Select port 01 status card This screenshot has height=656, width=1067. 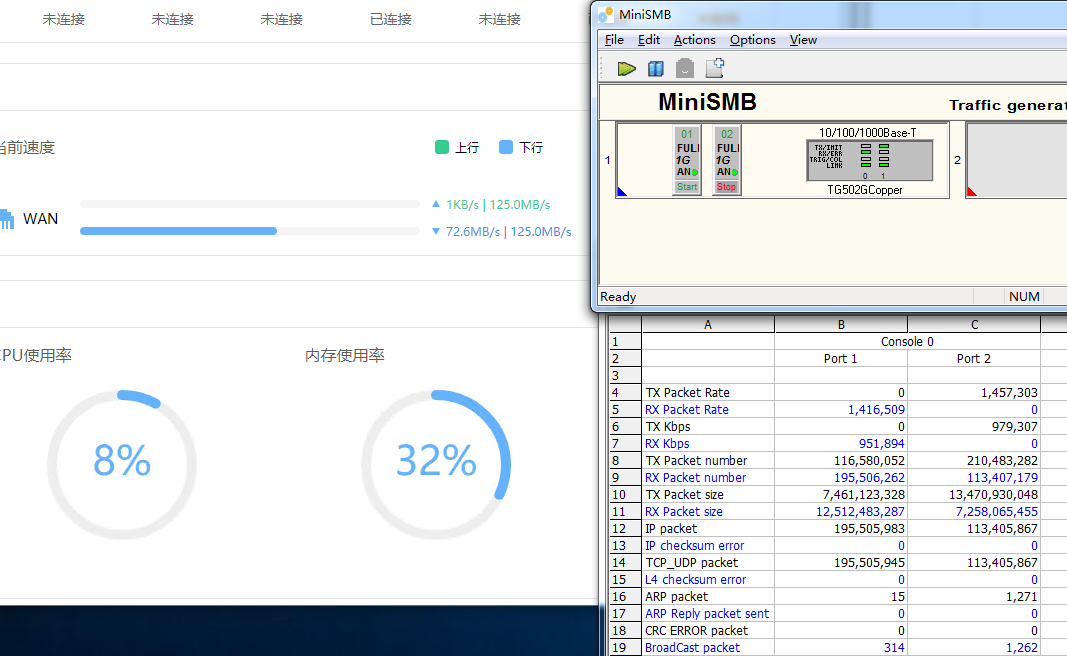click(x=687, y=160)
